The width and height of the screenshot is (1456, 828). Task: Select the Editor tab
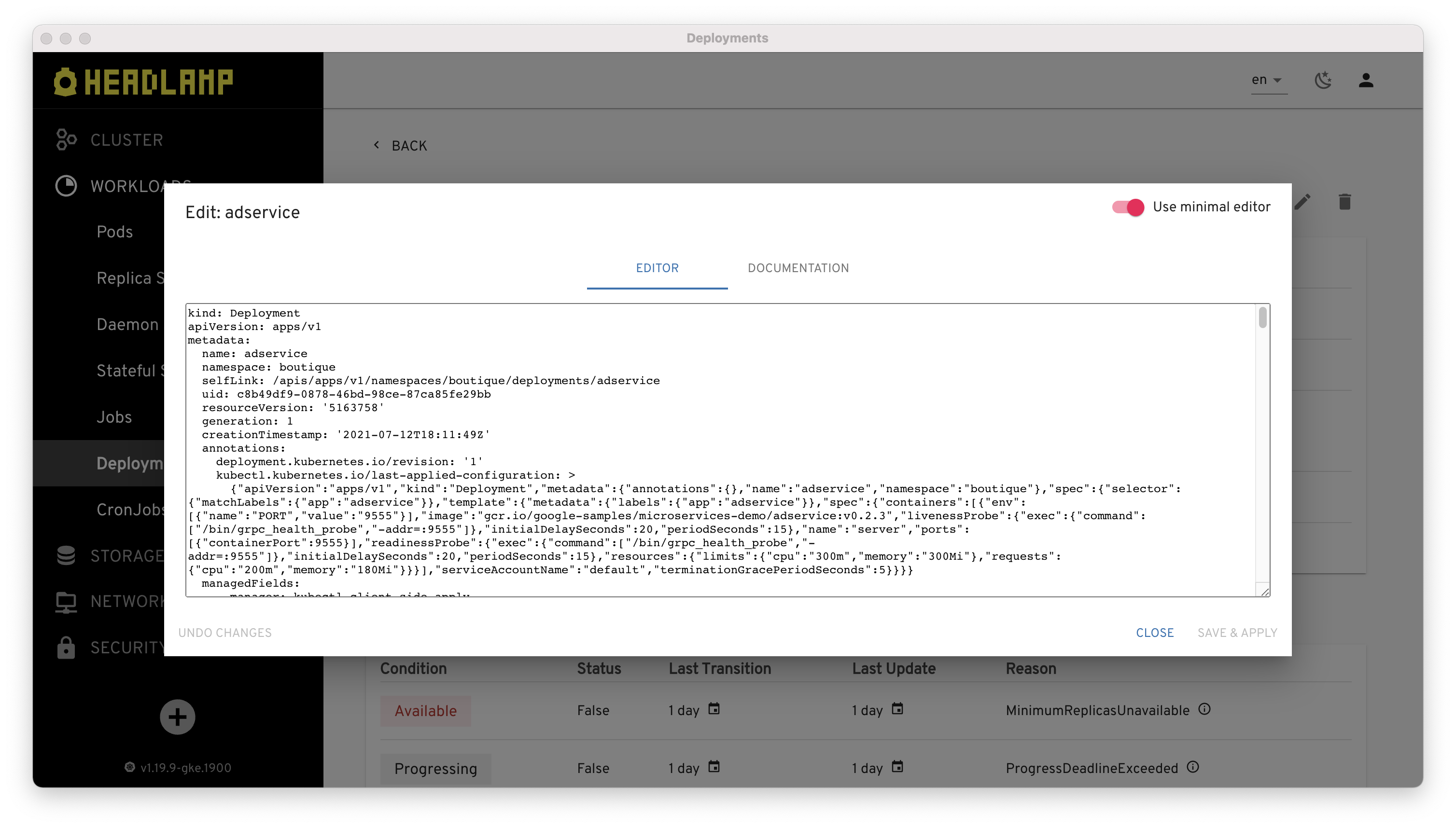tap(657, 268)
